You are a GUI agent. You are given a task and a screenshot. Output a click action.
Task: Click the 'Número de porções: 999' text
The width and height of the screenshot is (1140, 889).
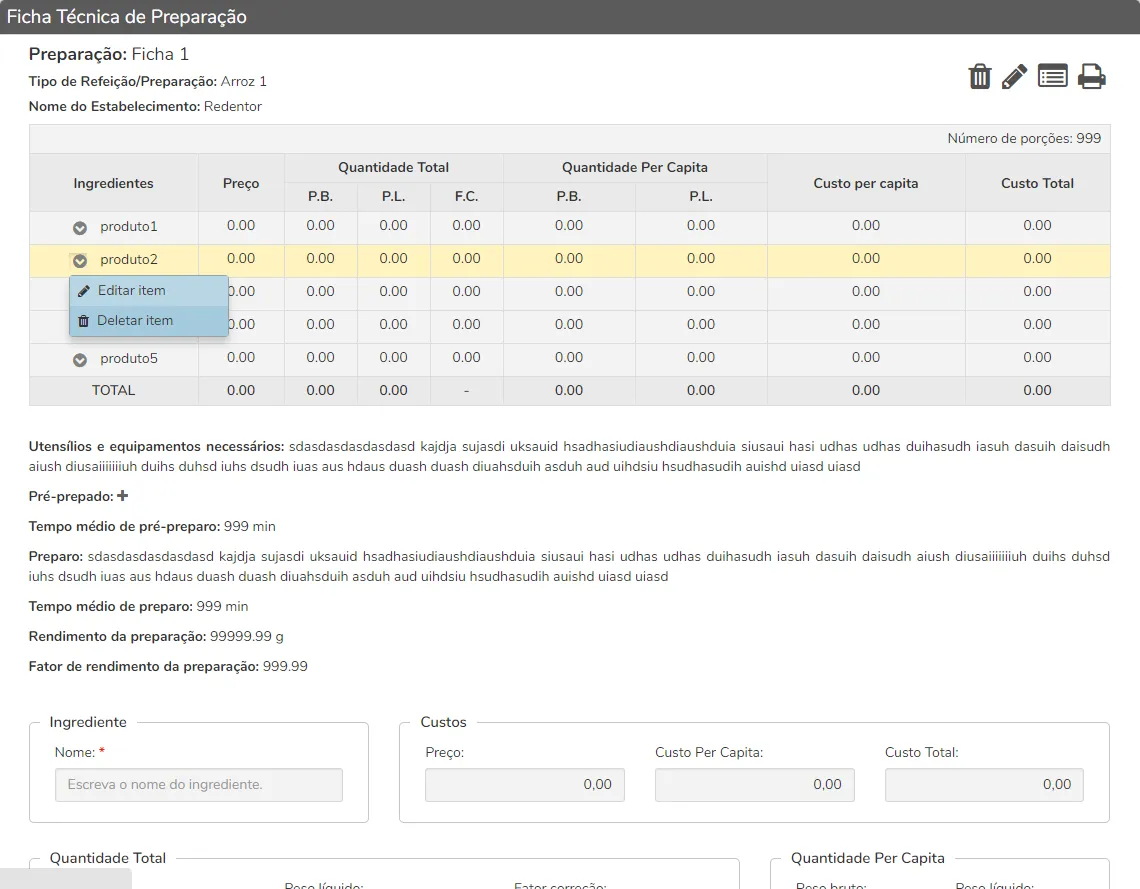click(x=1024, y=139)
